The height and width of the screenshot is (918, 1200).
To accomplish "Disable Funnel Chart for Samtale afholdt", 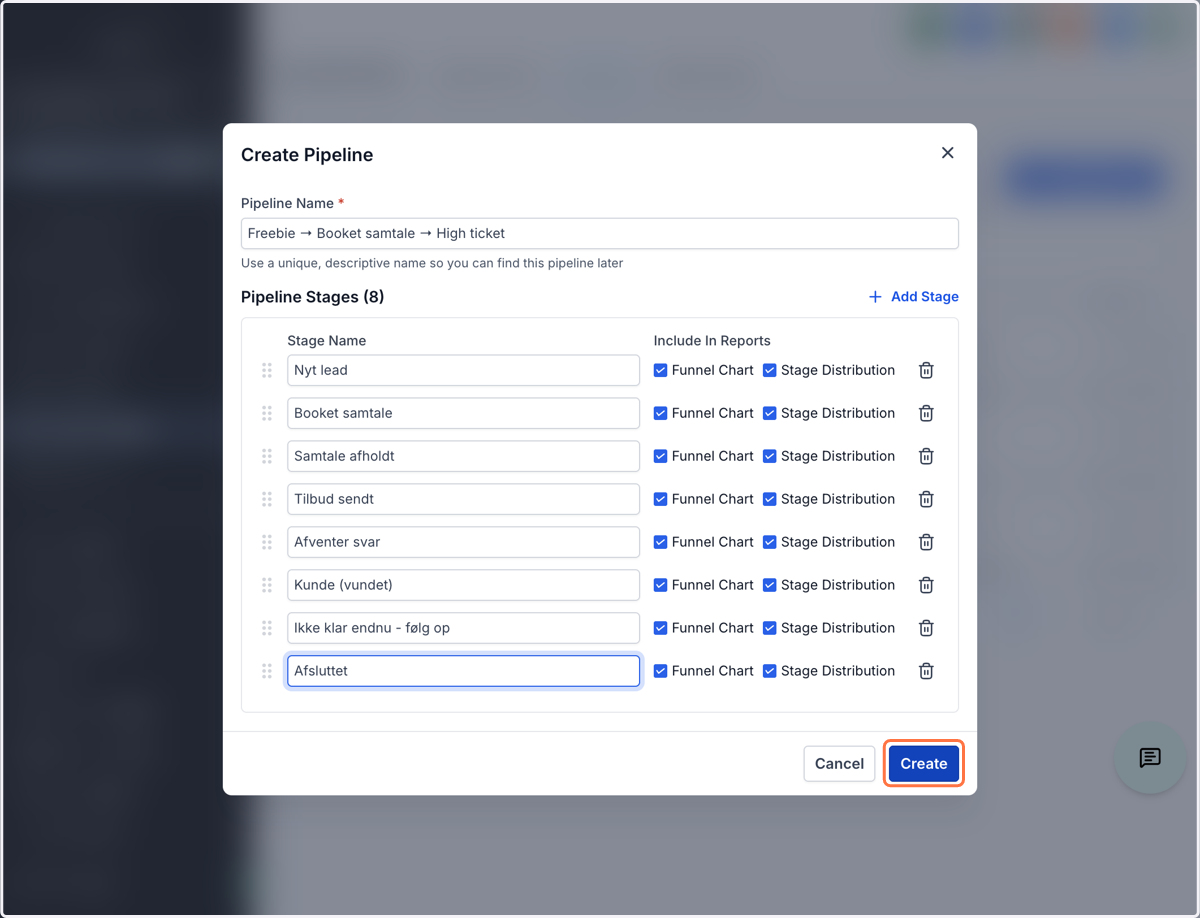I will click(x=660, y=456).
